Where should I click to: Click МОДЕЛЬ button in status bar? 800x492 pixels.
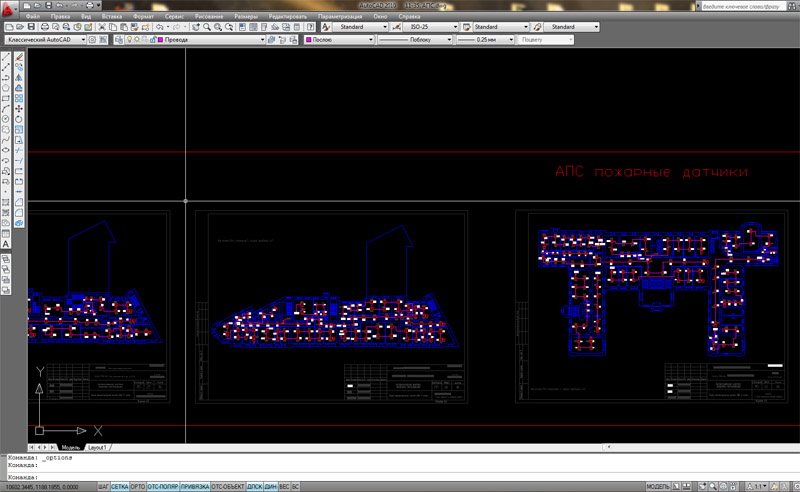pos(658,487)
